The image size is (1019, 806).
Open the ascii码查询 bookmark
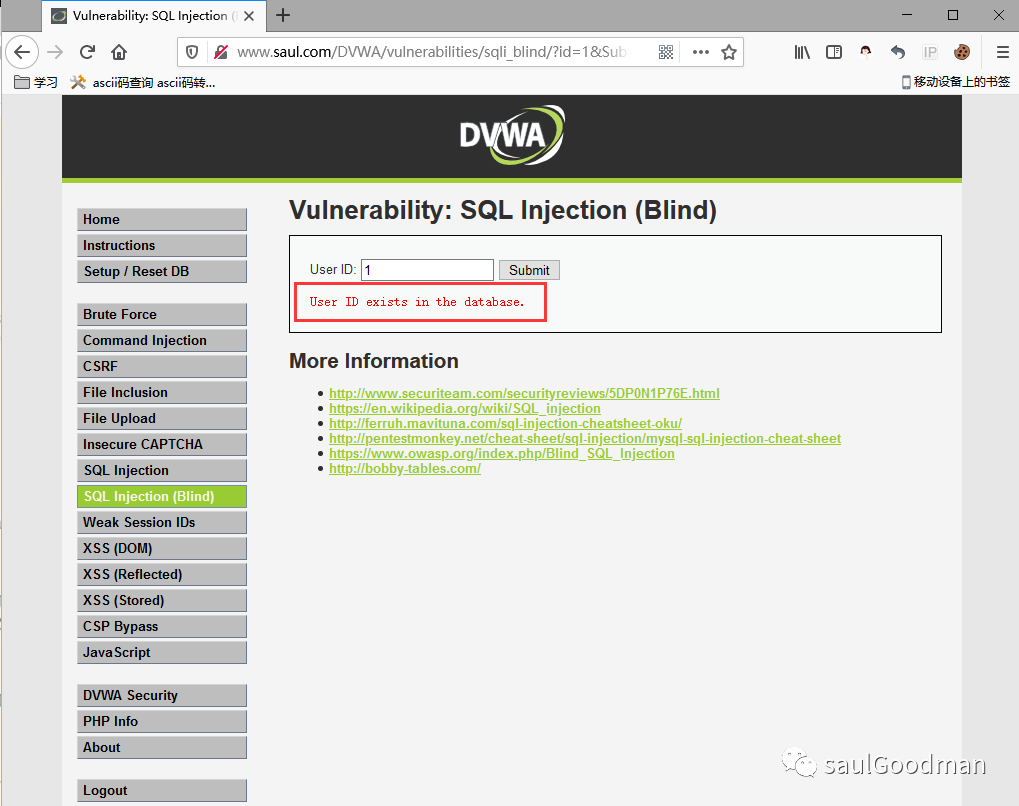[x=143, y=82]
